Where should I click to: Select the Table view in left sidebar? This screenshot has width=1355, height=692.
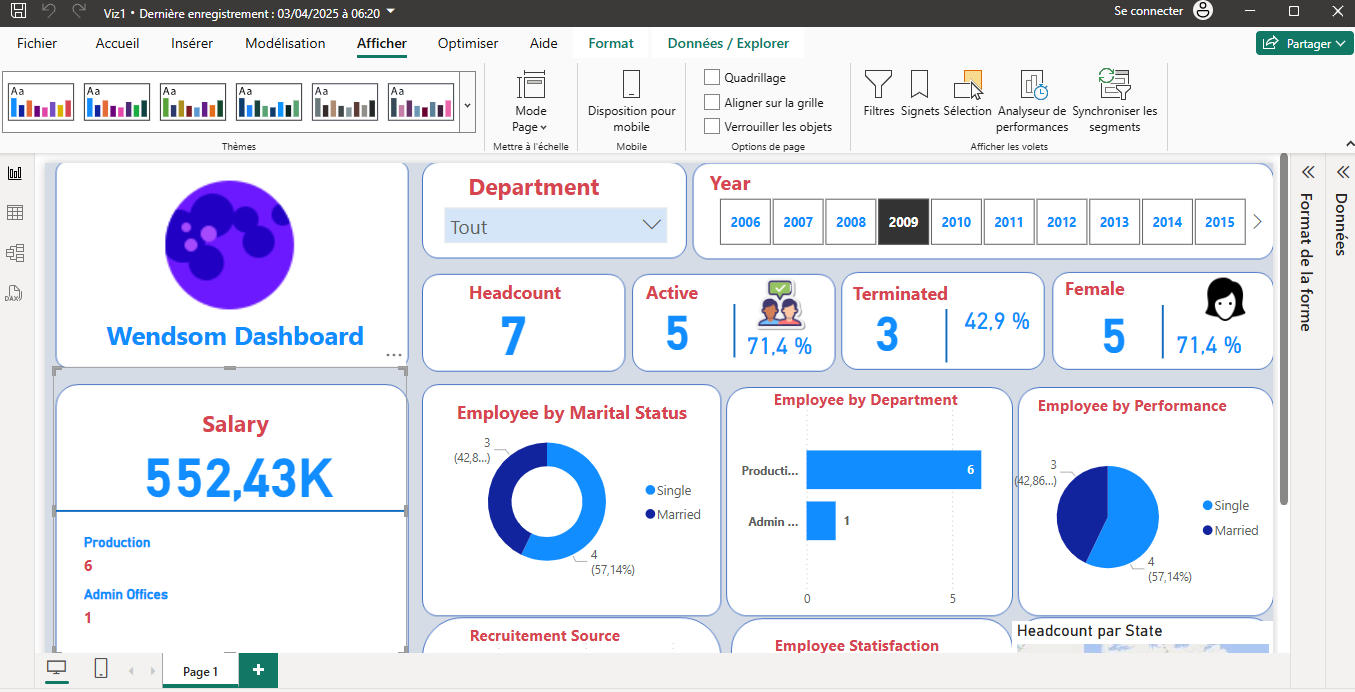(x=14, y=212)
